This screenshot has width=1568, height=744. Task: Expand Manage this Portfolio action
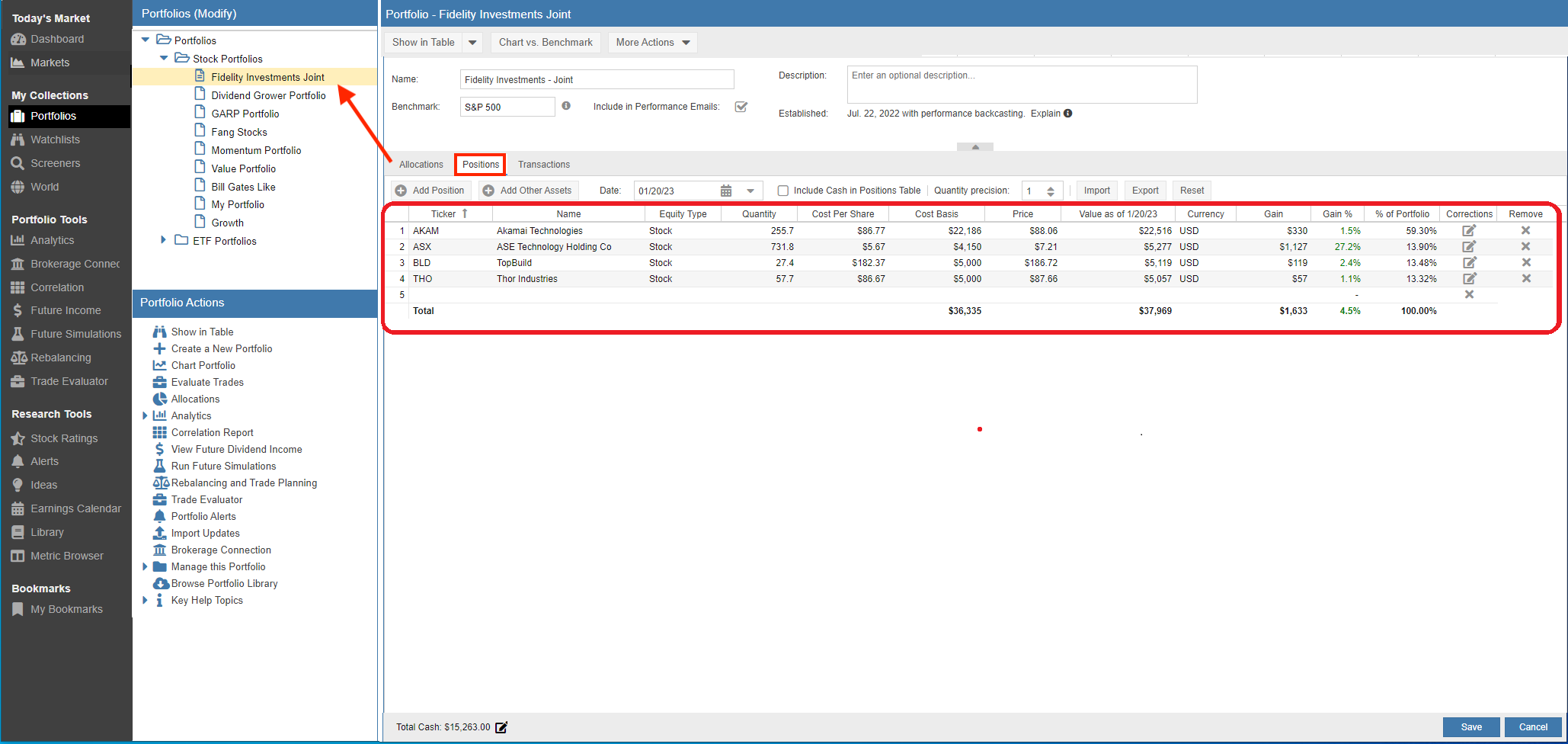pos(145,566)
